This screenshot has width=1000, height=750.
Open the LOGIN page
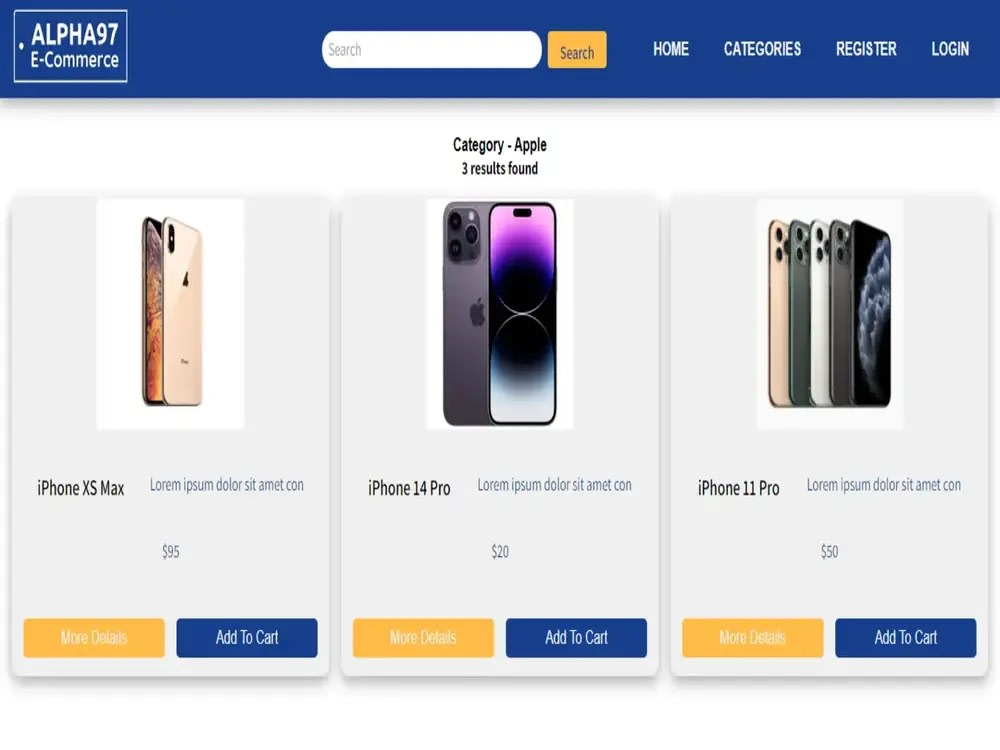pyautogui.click(x=950, y=49)
